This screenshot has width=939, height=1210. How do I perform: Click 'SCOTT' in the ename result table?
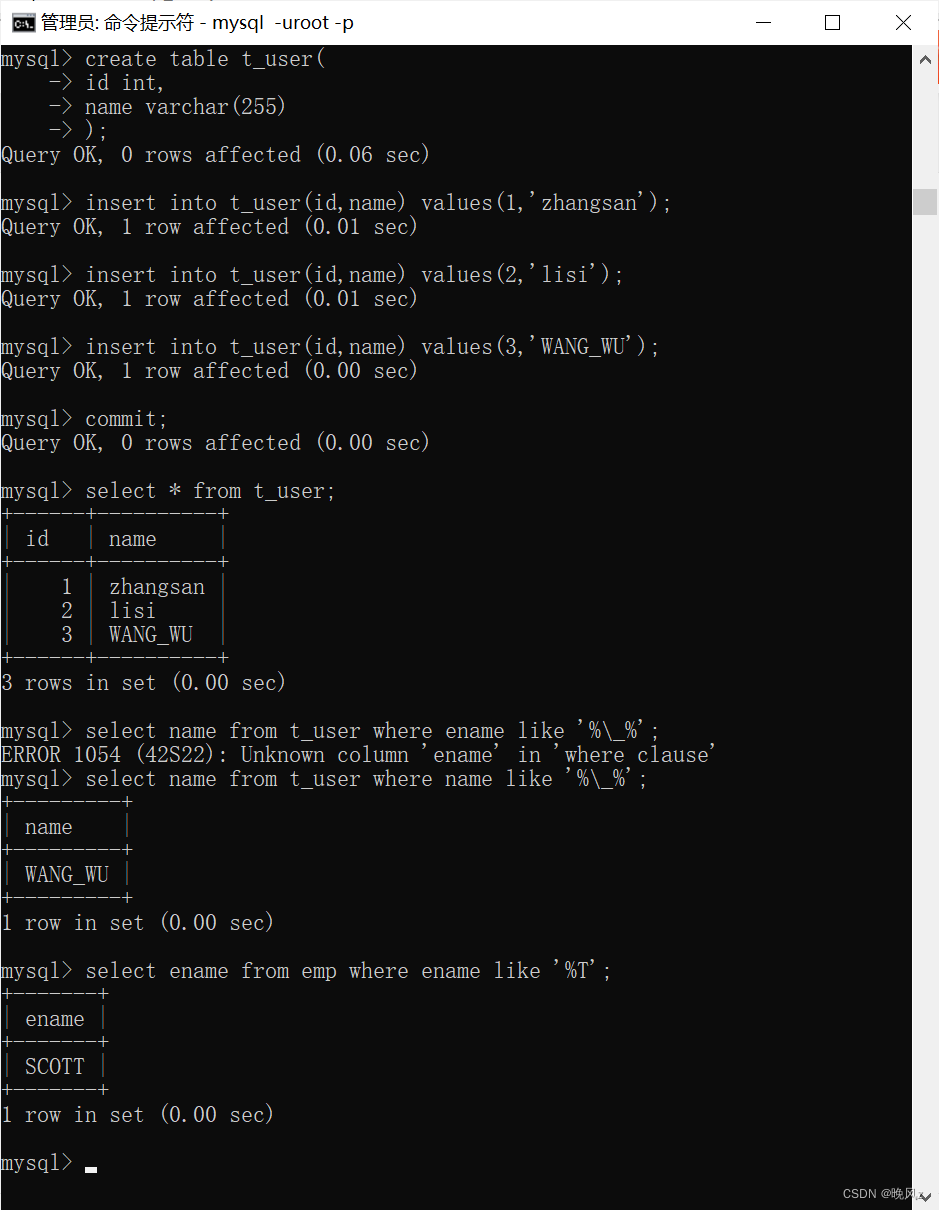pos(55,1067)
